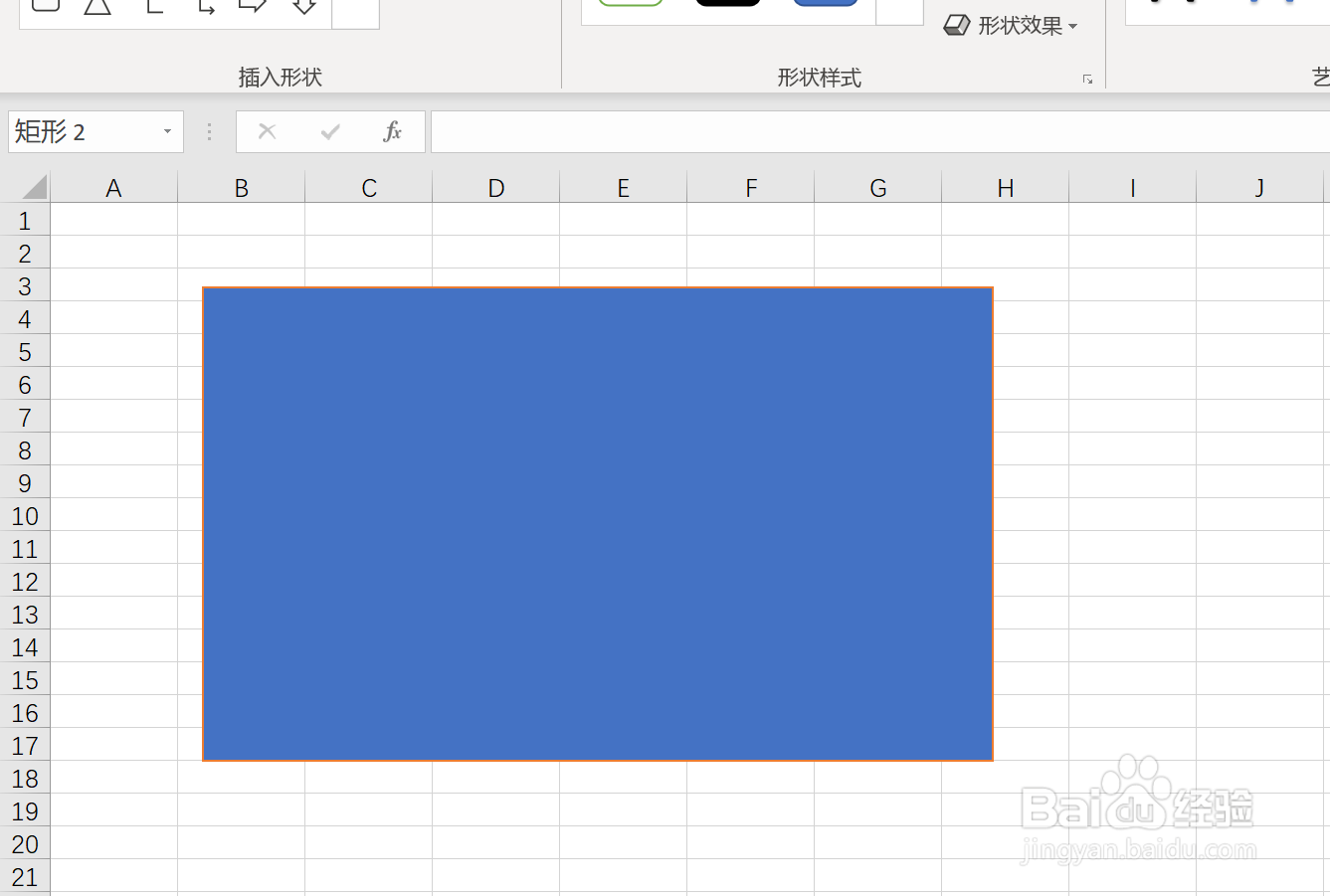Image resolution: width=1330 pixels, height=896 pixels.
Task: Apply the black filled shape style preset
Action: (x=728, y=3)
